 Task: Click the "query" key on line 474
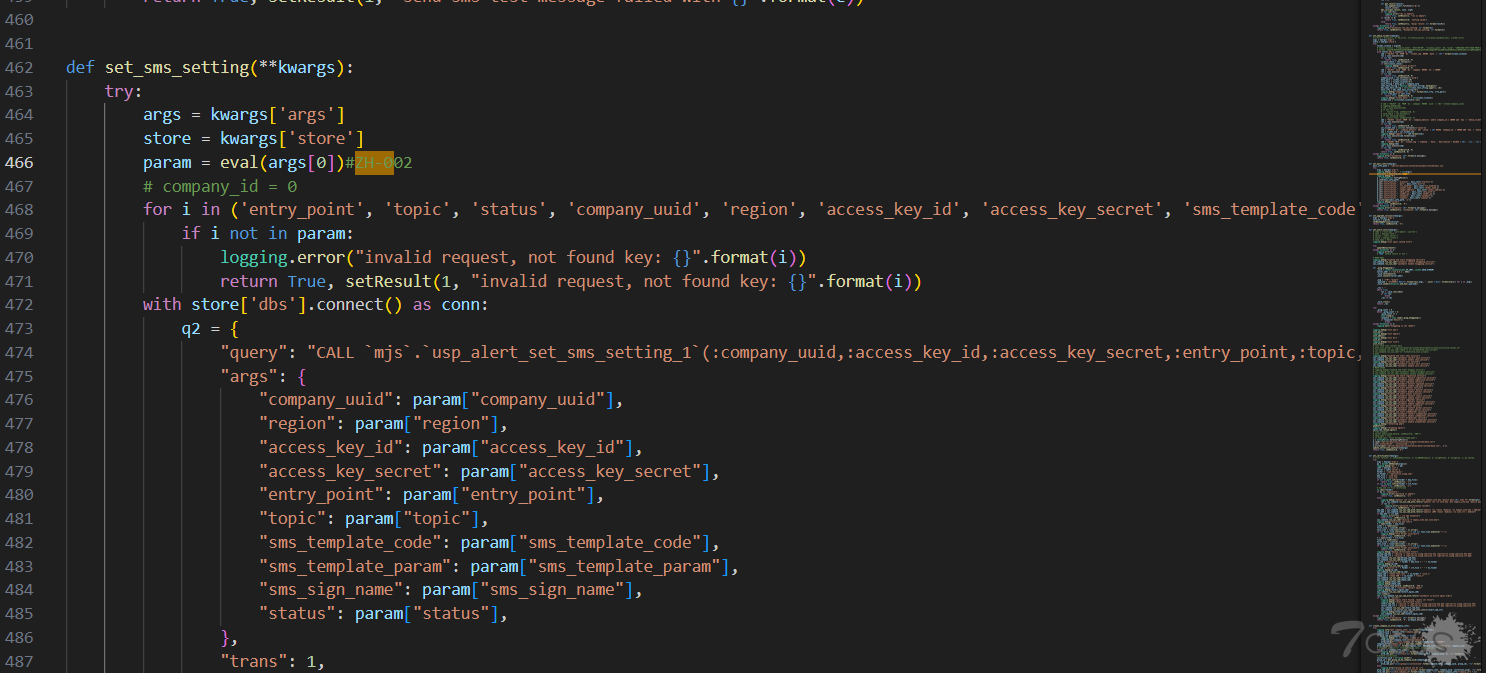253,352
